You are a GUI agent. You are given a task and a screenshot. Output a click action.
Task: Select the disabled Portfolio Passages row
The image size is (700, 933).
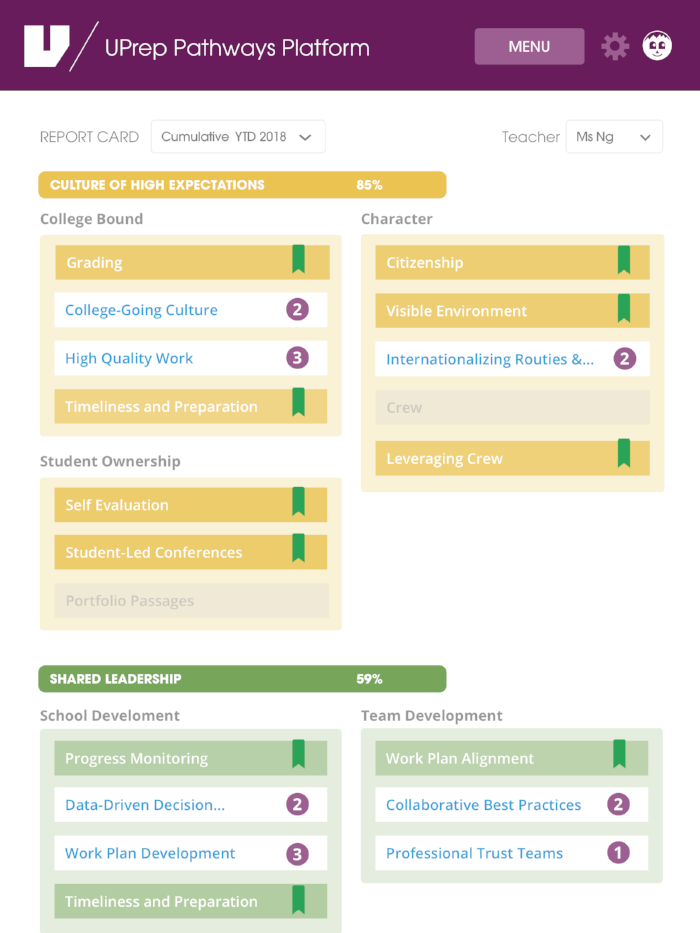(192, 600)
